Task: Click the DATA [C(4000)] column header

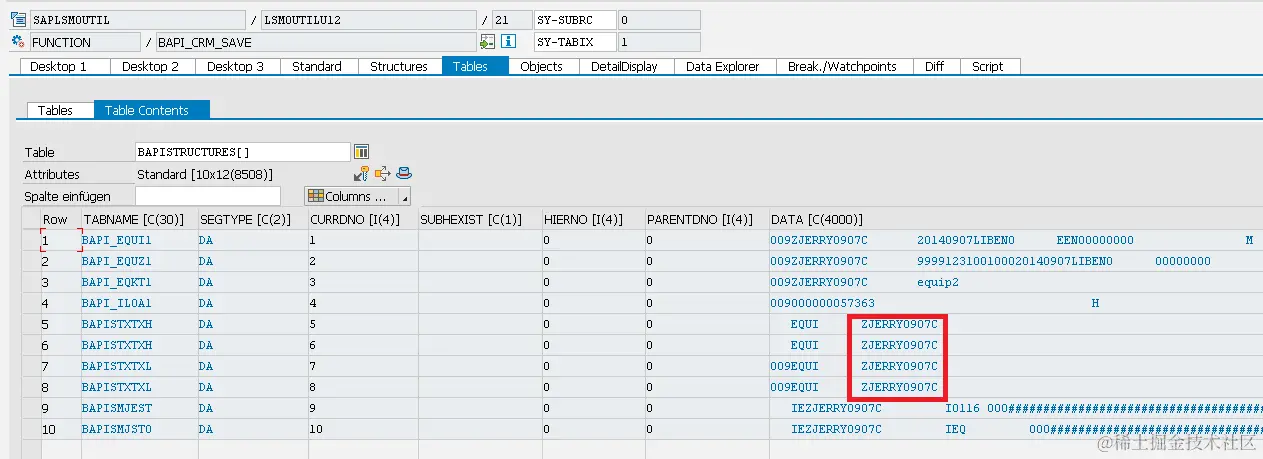Action: pos(1014,219)
